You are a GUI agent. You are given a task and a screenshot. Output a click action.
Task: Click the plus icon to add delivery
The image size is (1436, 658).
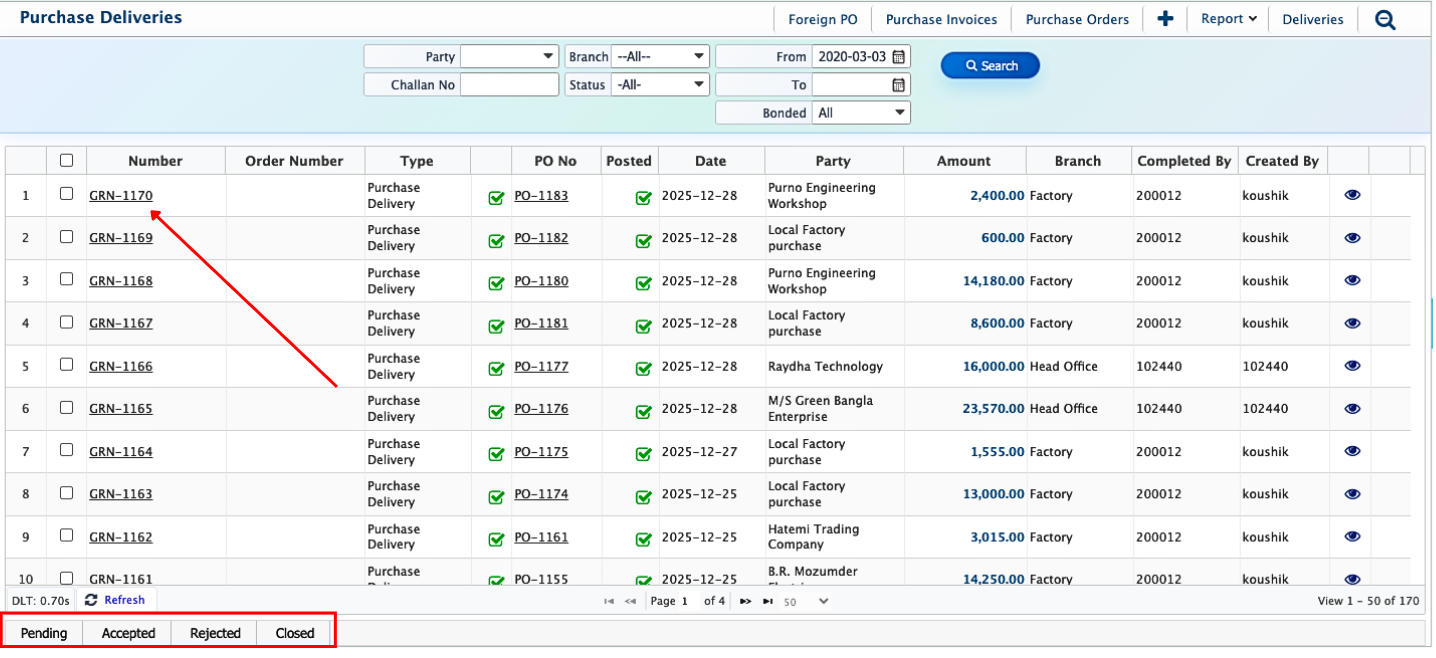(x=1165, y=19)
